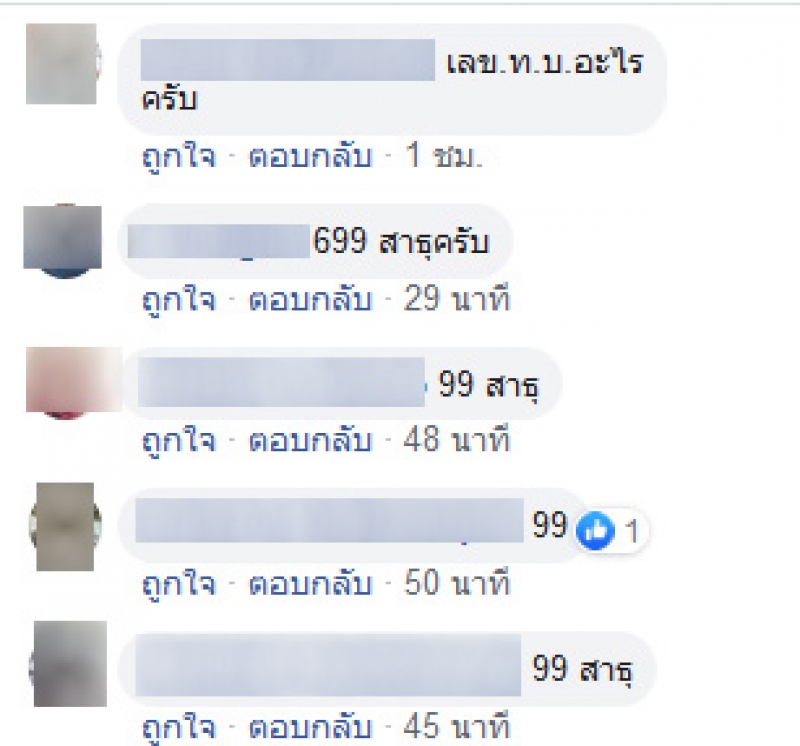Click ตอบกลับ on the 48 นาที comment
Screen dimensions: 800x746
310,440
